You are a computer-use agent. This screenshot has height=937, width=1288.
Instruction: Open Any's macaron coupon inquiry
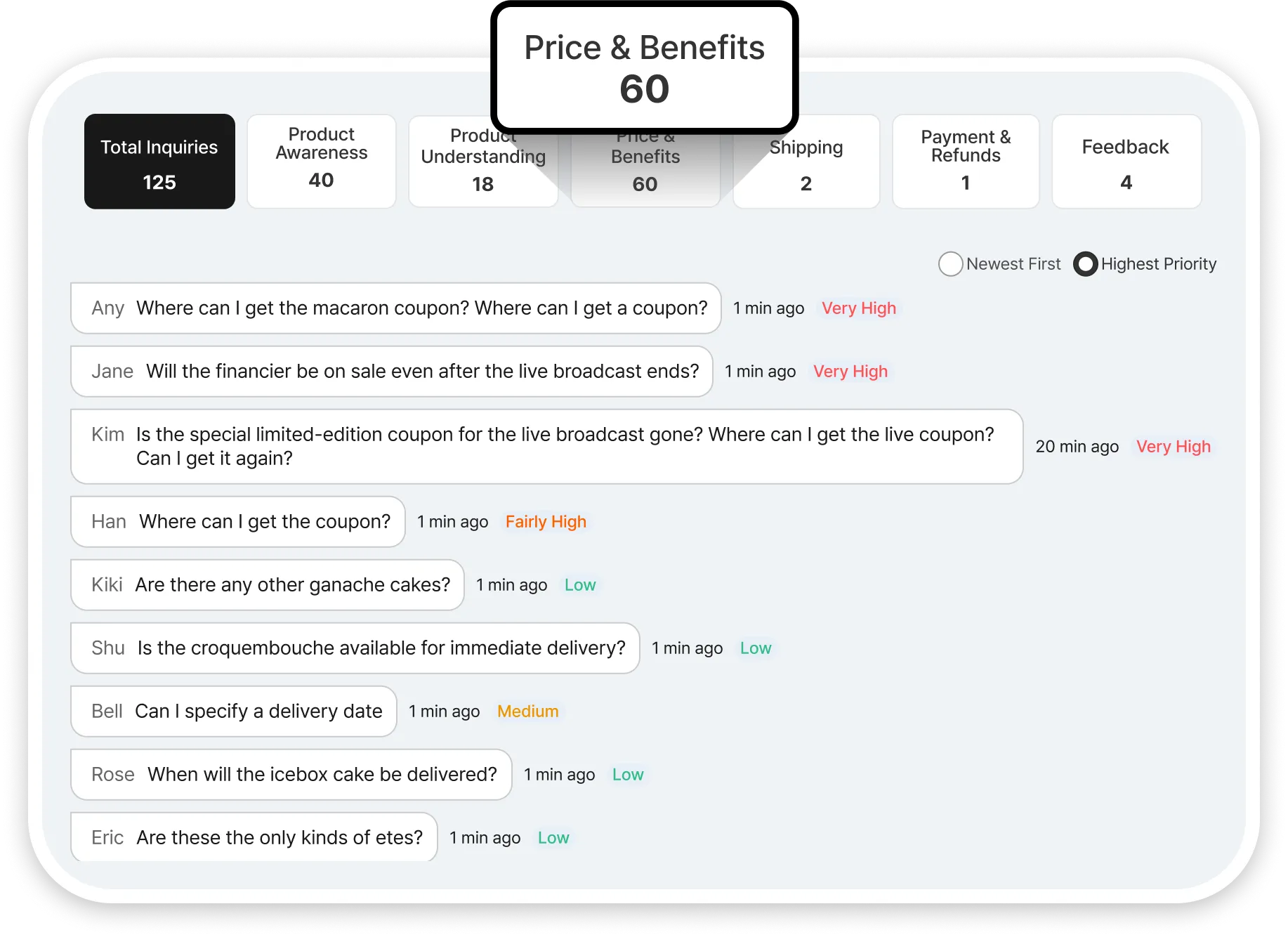tap(396, 308)
